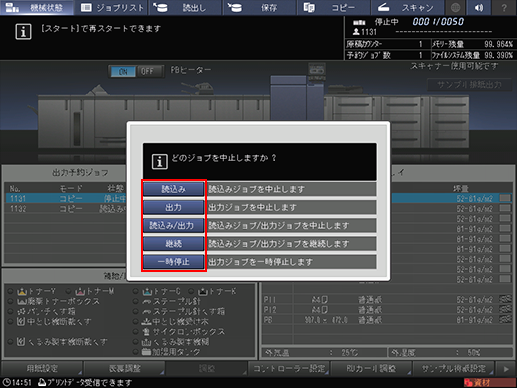Switch to the コピー tab

[x=334, y=7]
